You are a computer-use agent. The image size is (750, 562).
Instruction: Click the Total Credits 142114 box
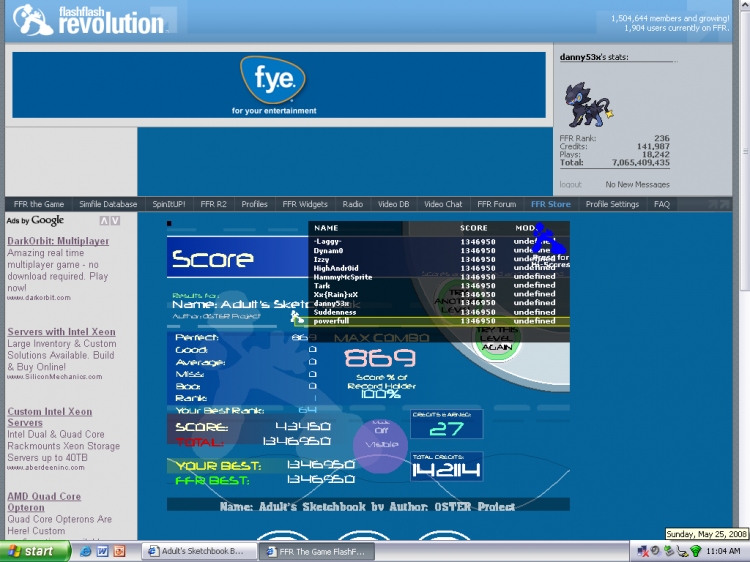(447, 466)
